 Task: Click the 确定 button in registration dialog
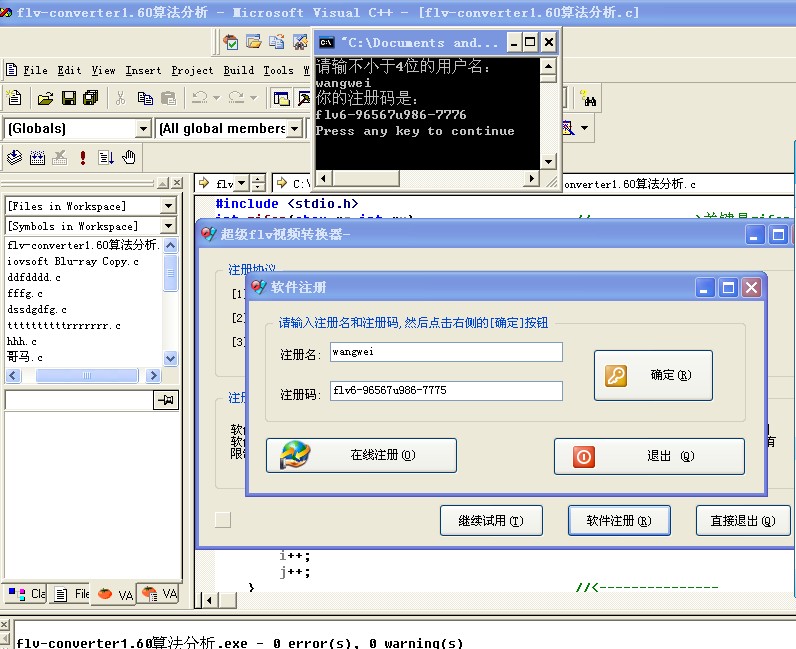pyautogui.click(x=653, y=376)
